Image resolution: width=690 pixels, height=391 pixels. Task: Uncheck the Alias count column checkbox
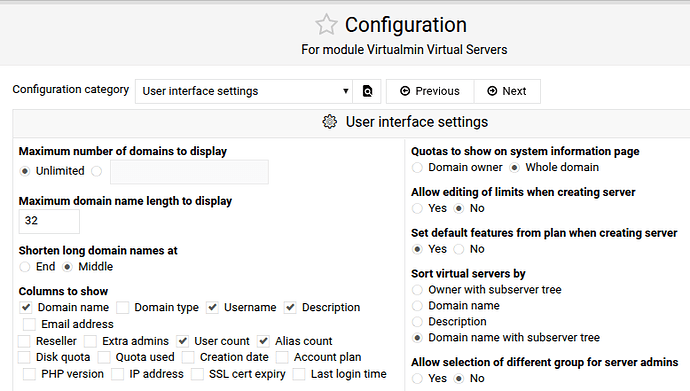click(264, 341)
